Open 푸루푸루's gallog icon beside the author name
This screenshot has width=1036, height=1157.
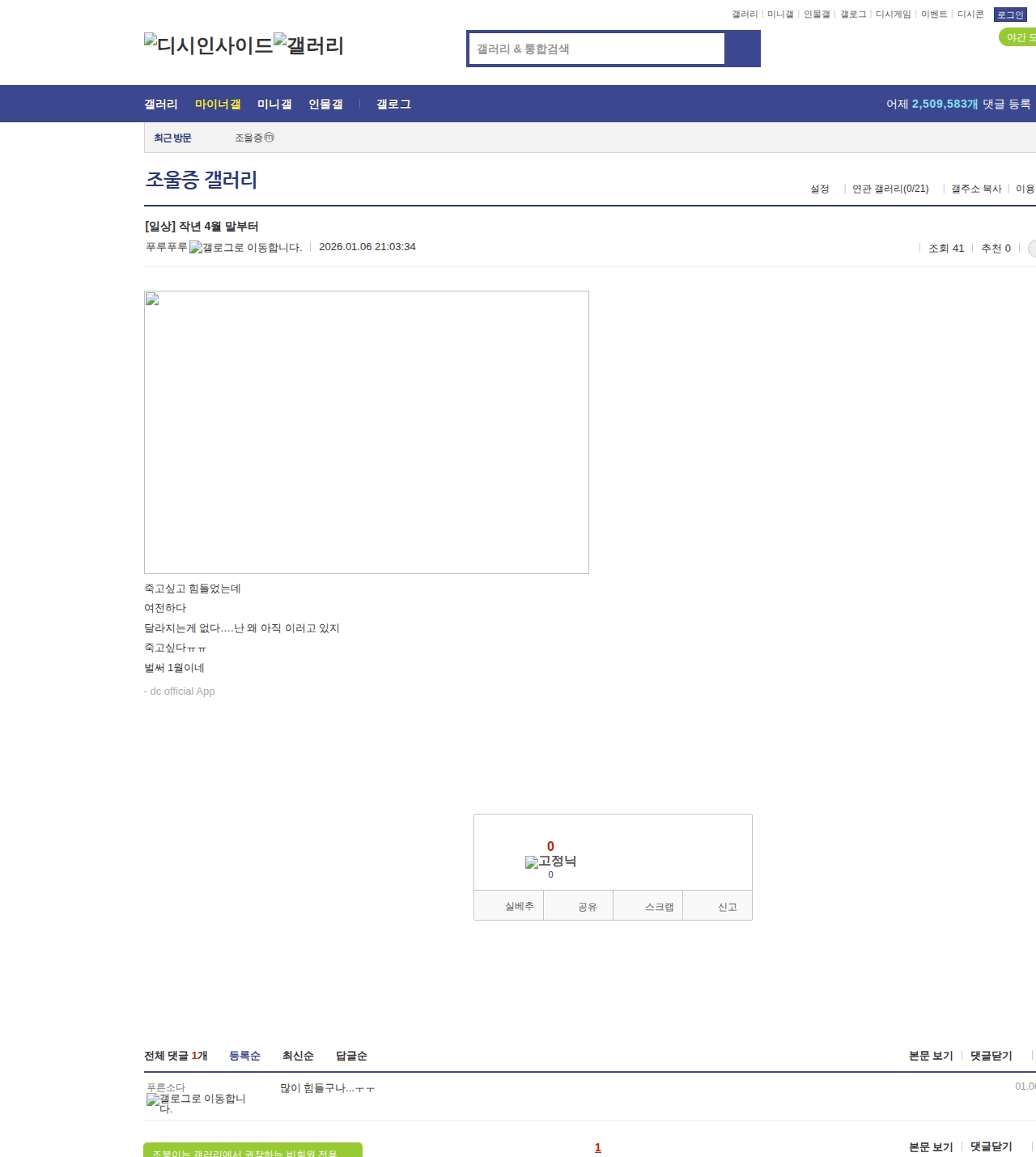pos(245,248)
